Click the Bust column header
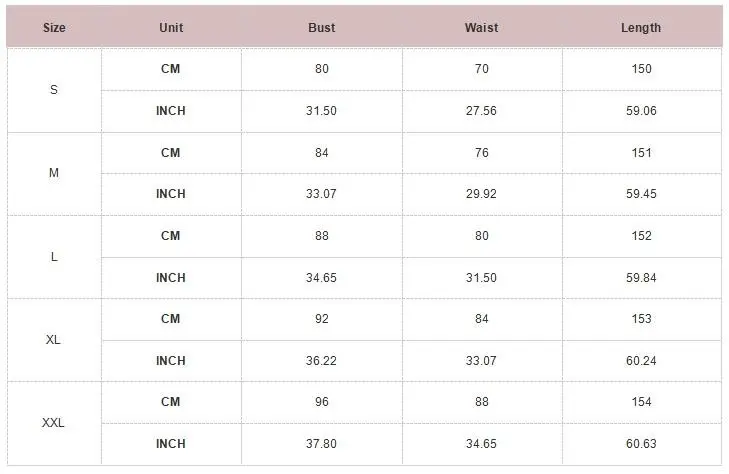 [322, 28]
